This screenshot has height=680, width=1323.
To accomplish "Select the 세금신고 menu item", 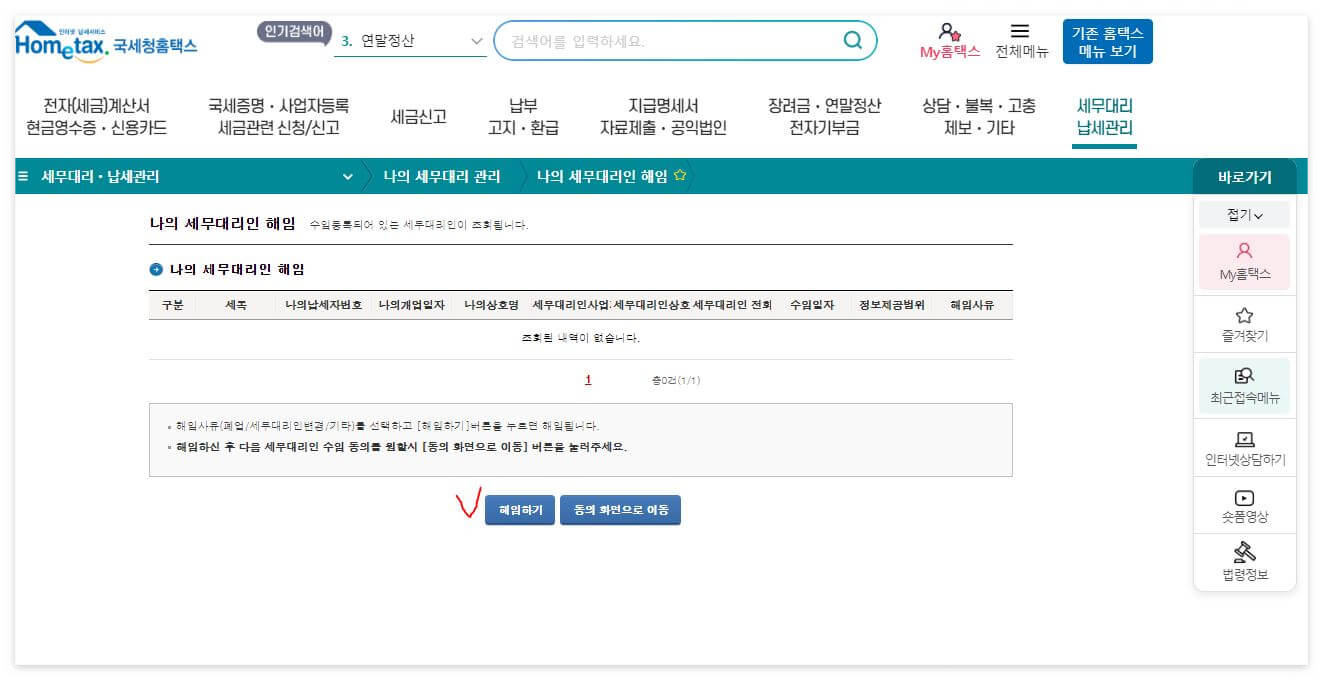I will point(418,115).
